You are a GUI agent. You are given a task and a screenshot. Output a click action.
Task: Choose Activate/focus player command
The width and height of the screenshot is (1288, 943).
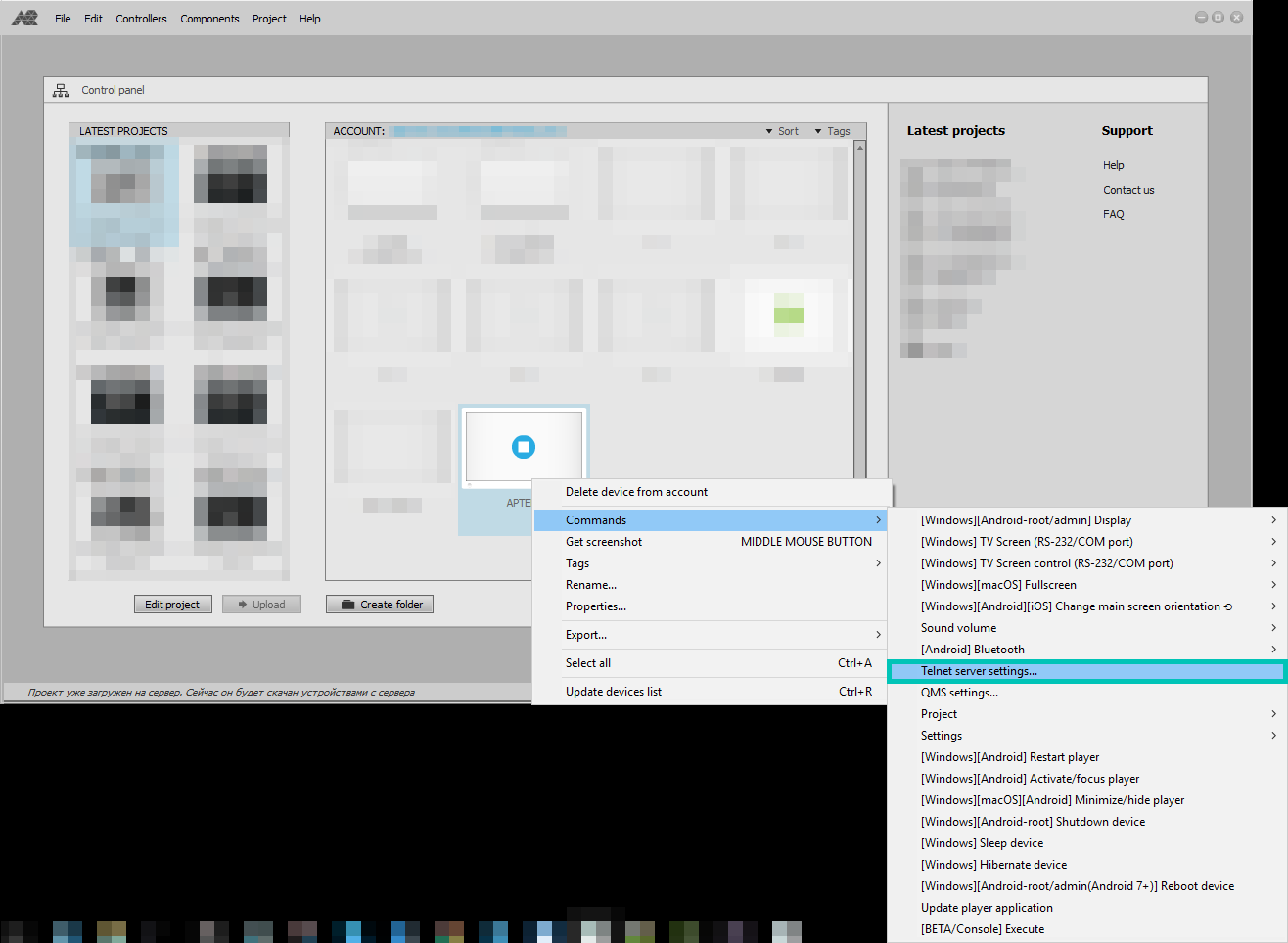(x=1086, y=779)
